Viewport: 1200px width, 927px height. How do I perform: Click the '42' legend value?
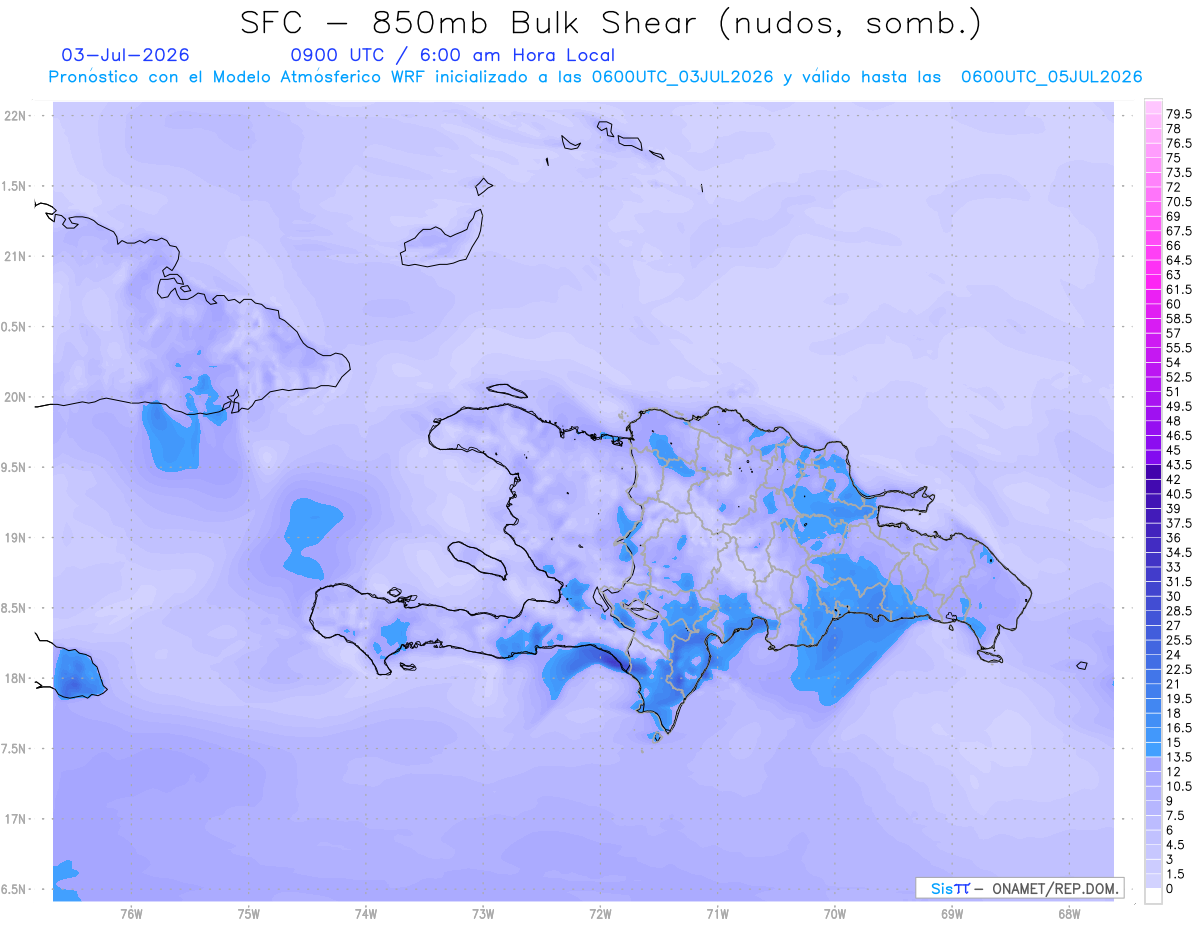pos(1174,479)
